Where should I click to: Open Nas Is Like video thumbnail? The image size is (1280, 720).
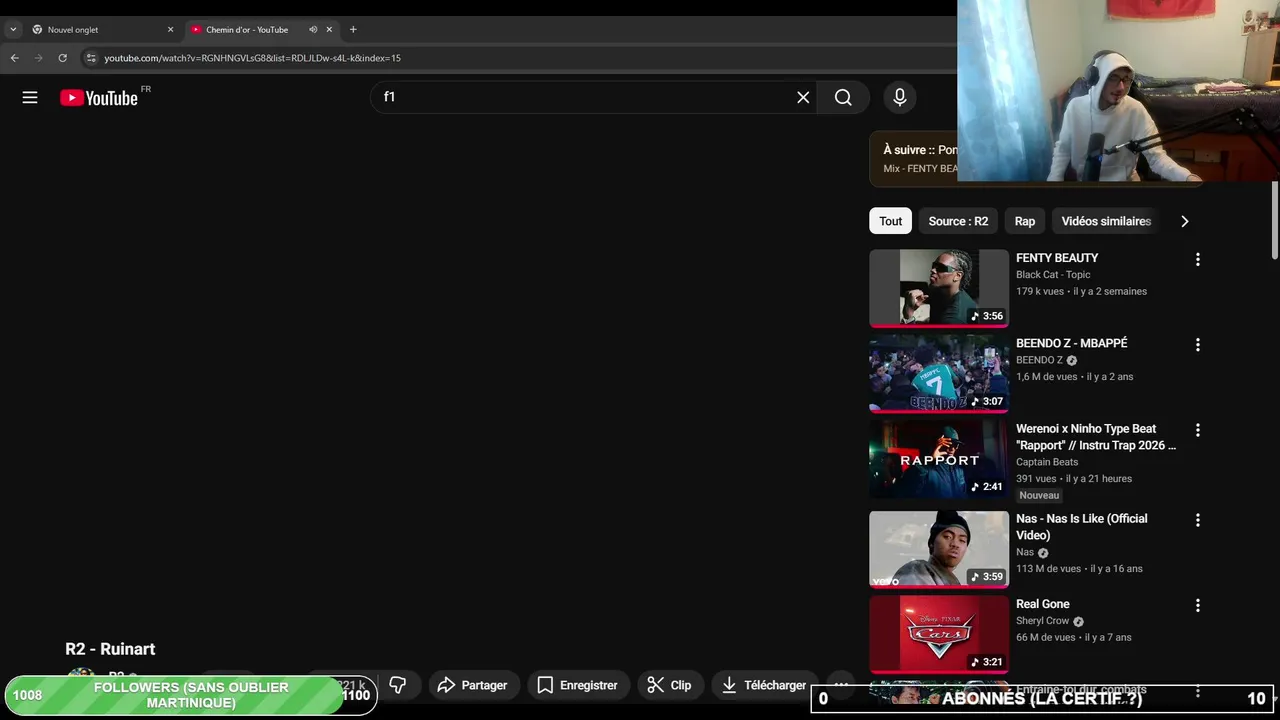[x=939, y=549]
